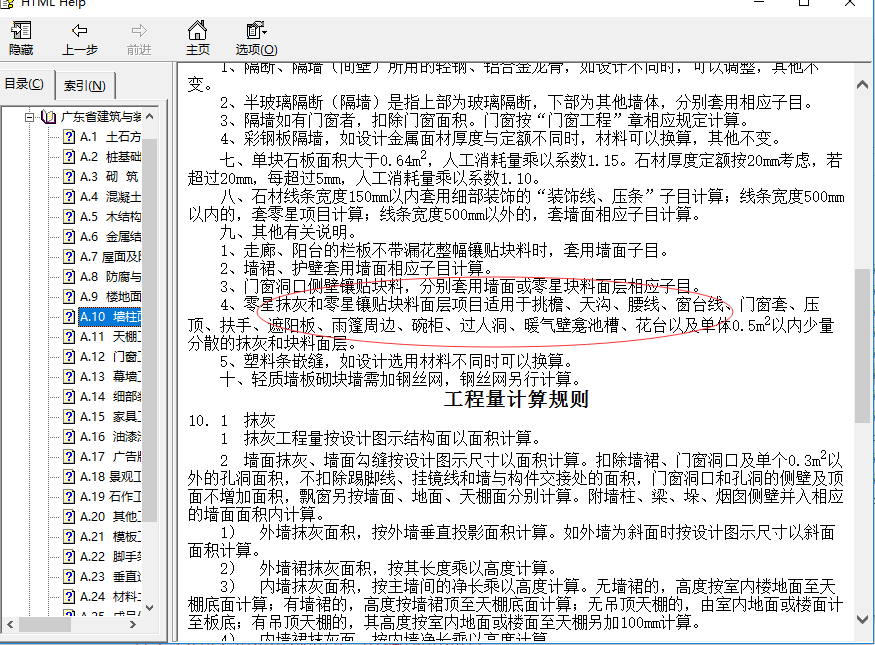Open topic A.23 垂直

coord(110,577)
